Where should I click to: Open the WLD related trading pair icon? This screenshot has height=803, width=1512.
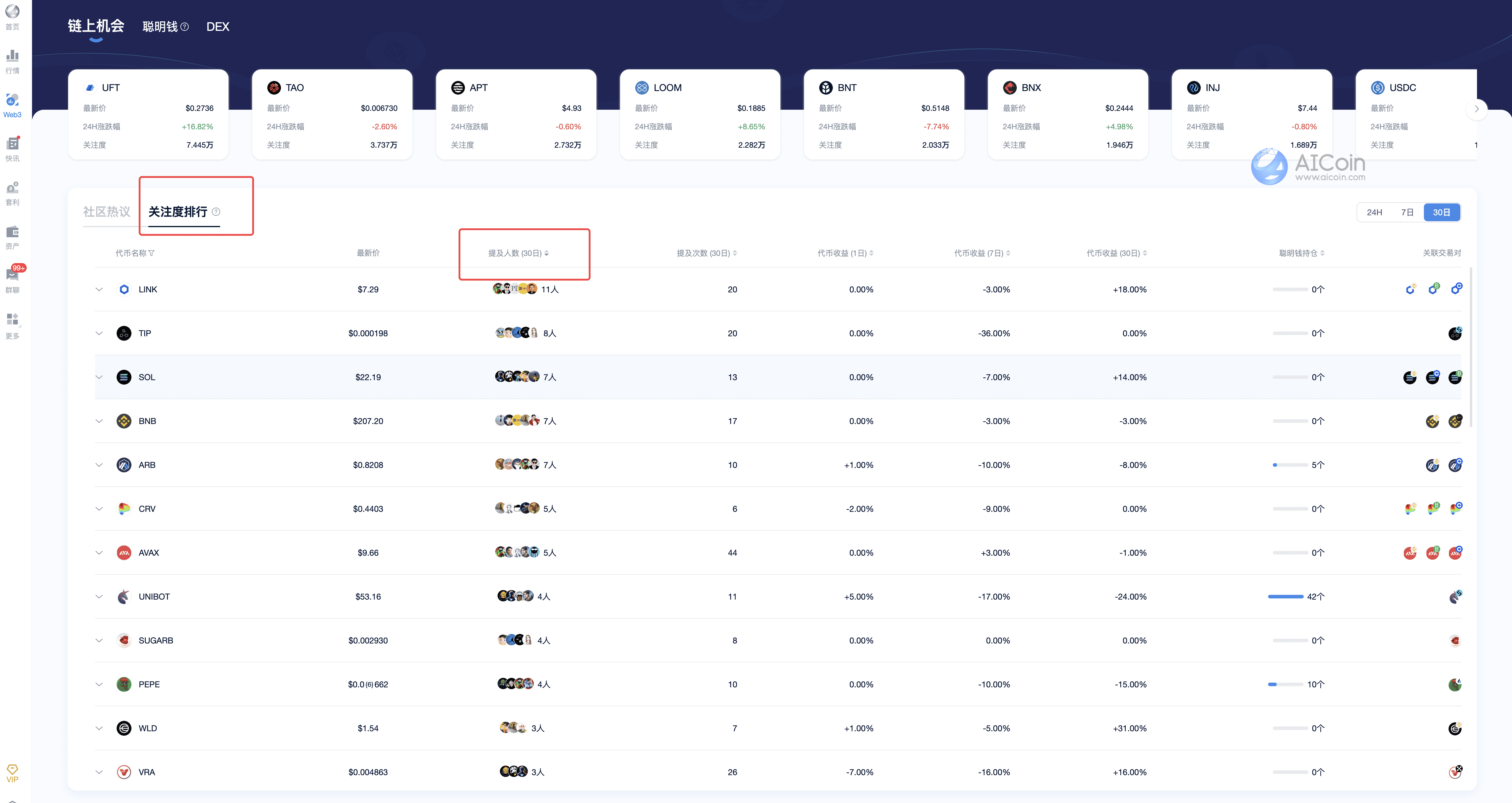pos(1455,729)
